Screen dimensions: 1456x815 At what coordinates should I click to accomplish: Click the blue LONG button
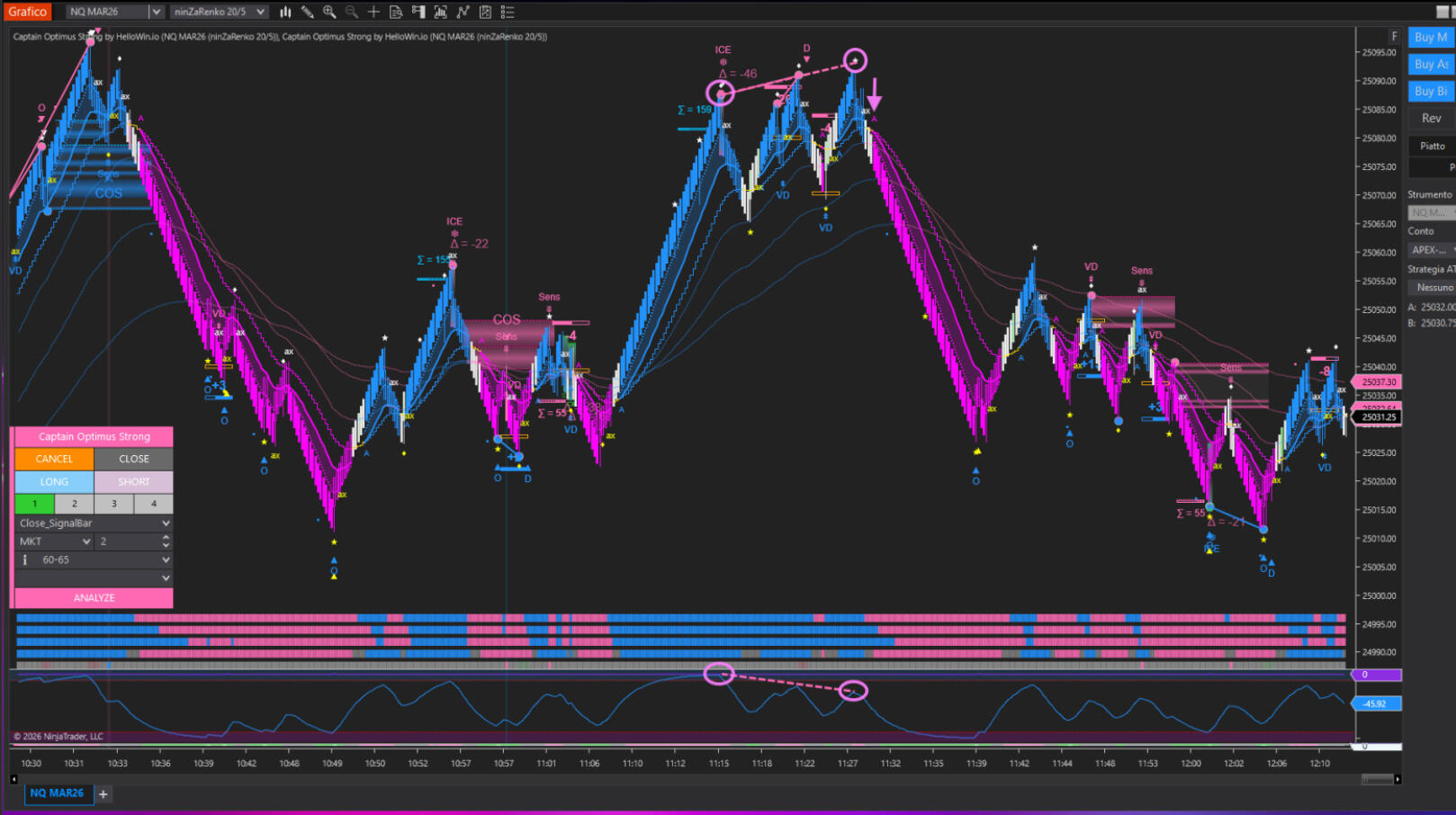tap(54, 481)
